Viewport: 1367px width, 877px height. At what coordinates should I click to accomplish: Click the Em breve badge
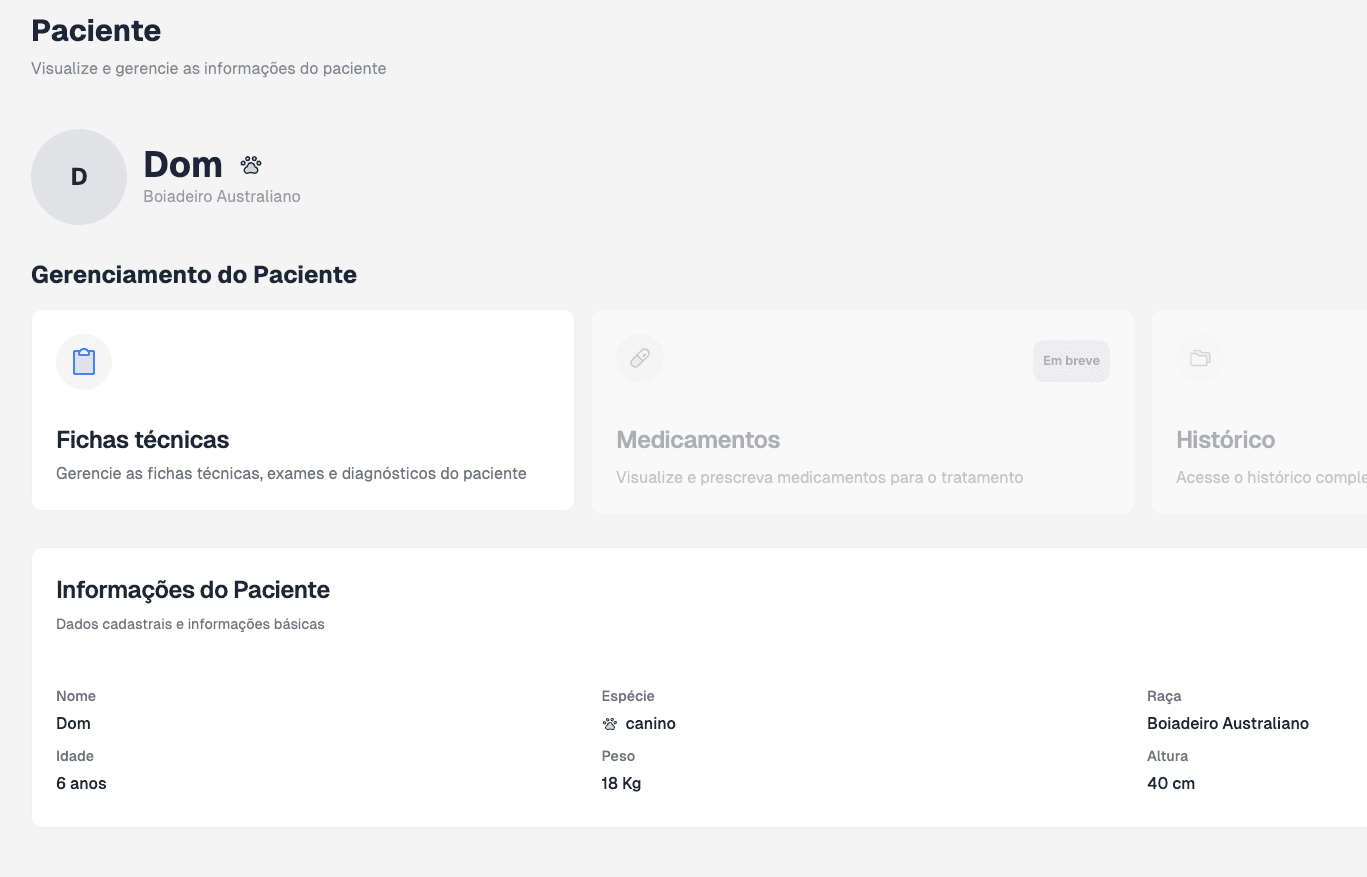pos(1071,361)
